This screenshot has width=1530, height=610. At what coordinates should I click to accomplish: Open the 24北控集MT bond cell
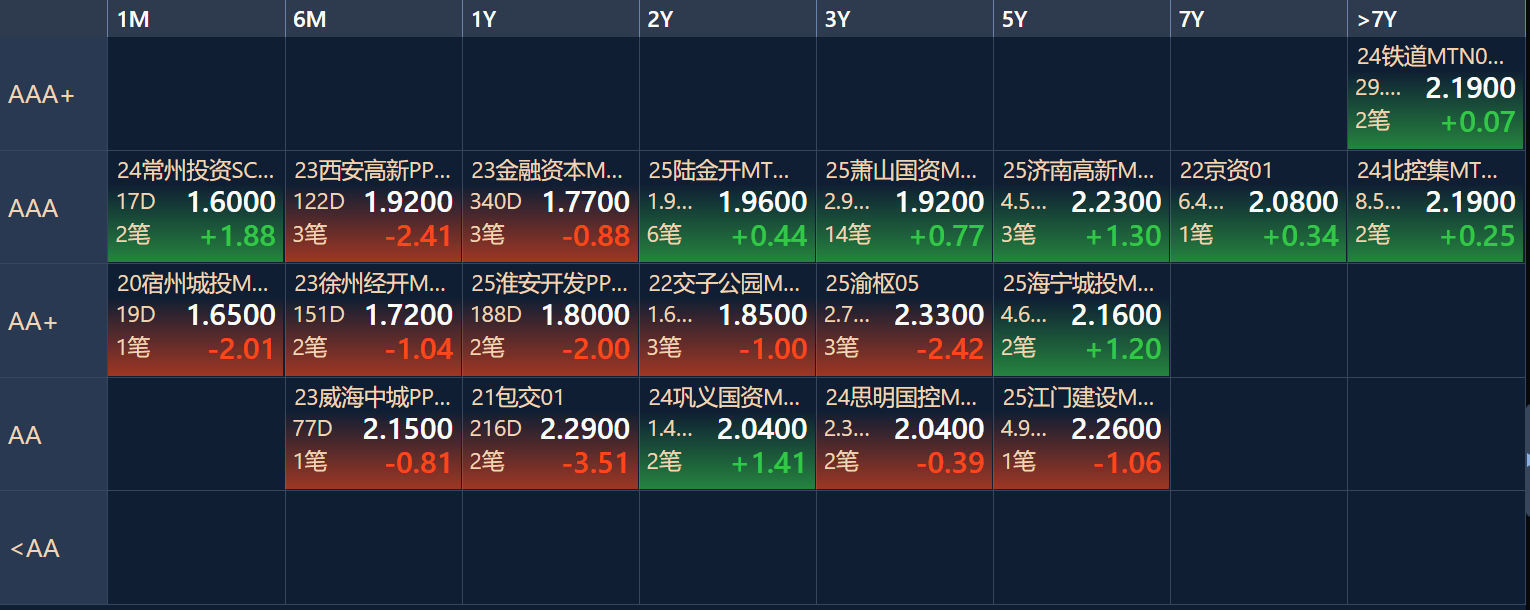[1435, 207]
